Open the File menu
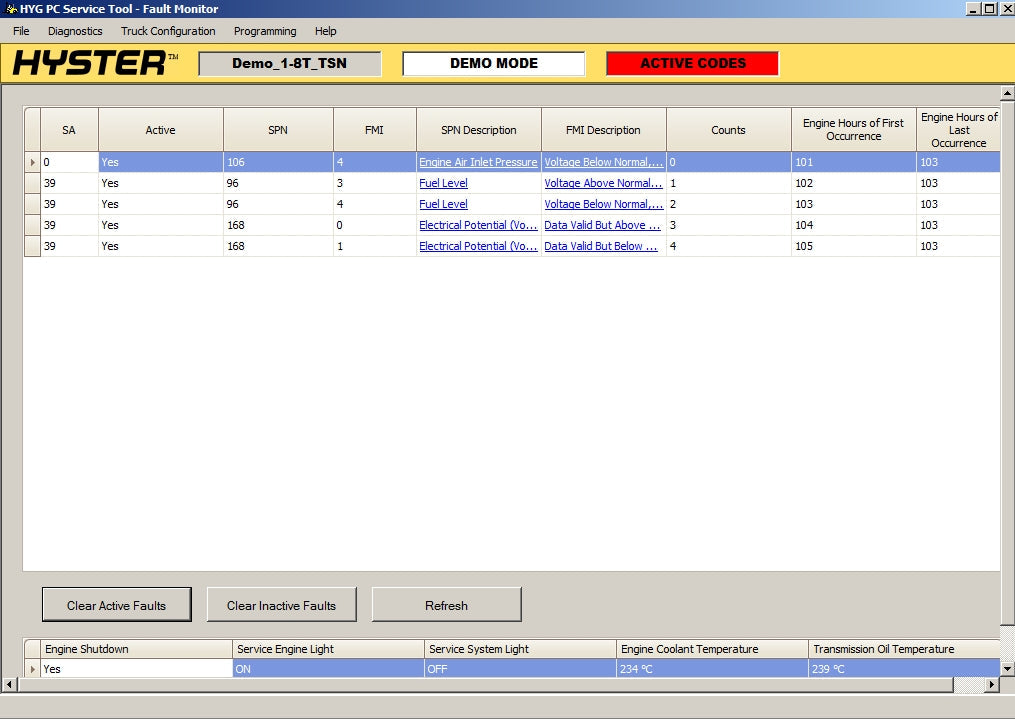Viewport: 1015px width, 719px height. coord(21,31)
